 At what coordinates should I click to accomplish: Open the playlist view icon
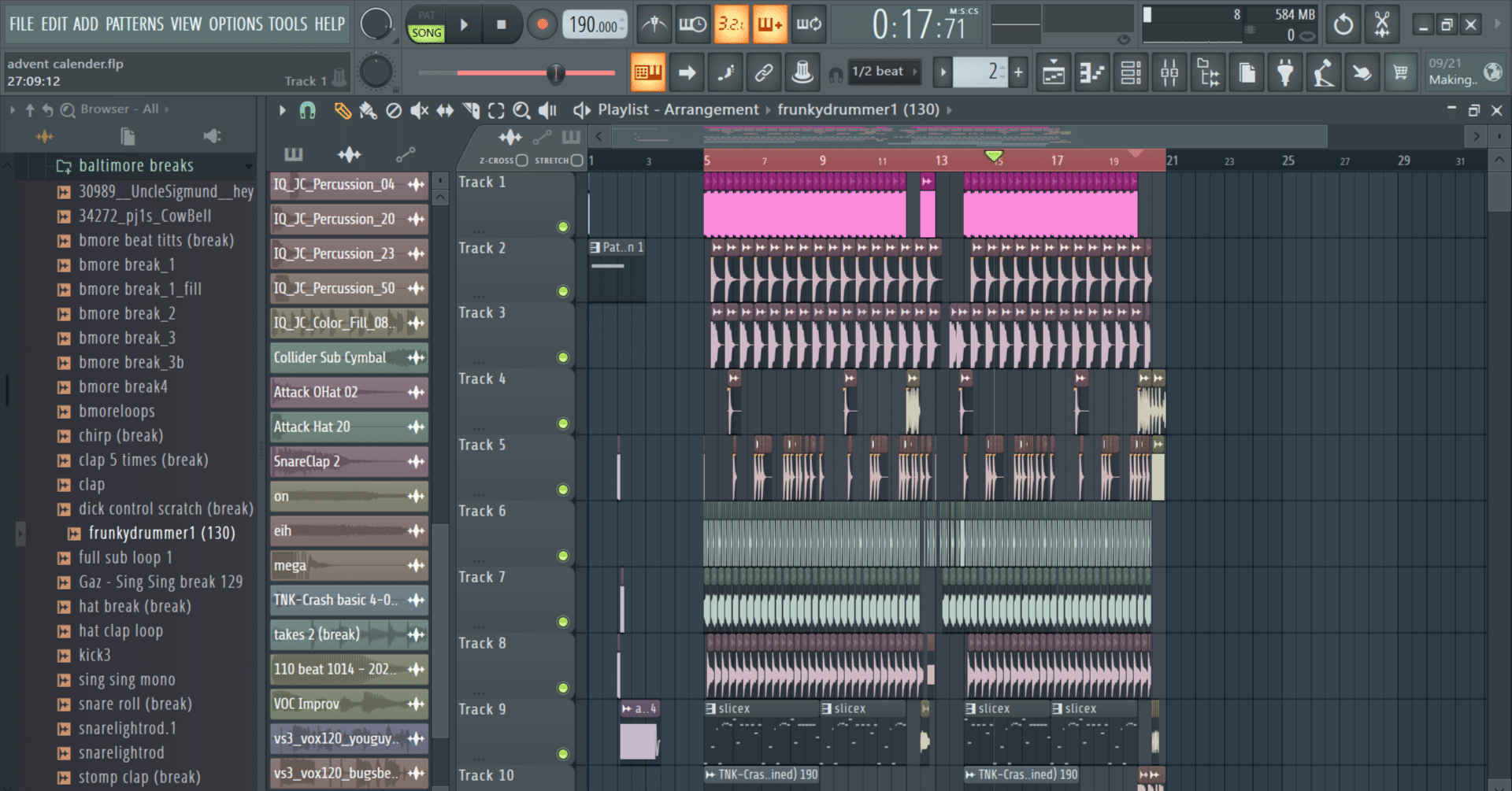(1053, 73)
